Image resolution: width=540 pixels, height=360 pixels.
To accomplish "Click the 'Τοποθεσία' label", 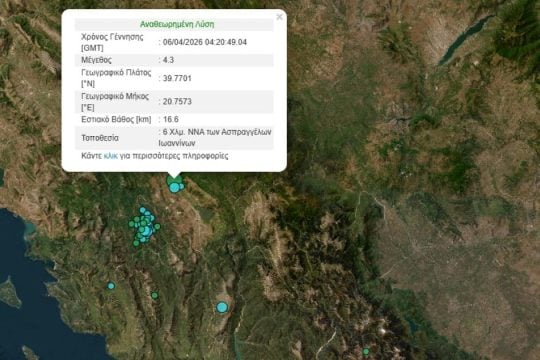I will pos(100,138).
